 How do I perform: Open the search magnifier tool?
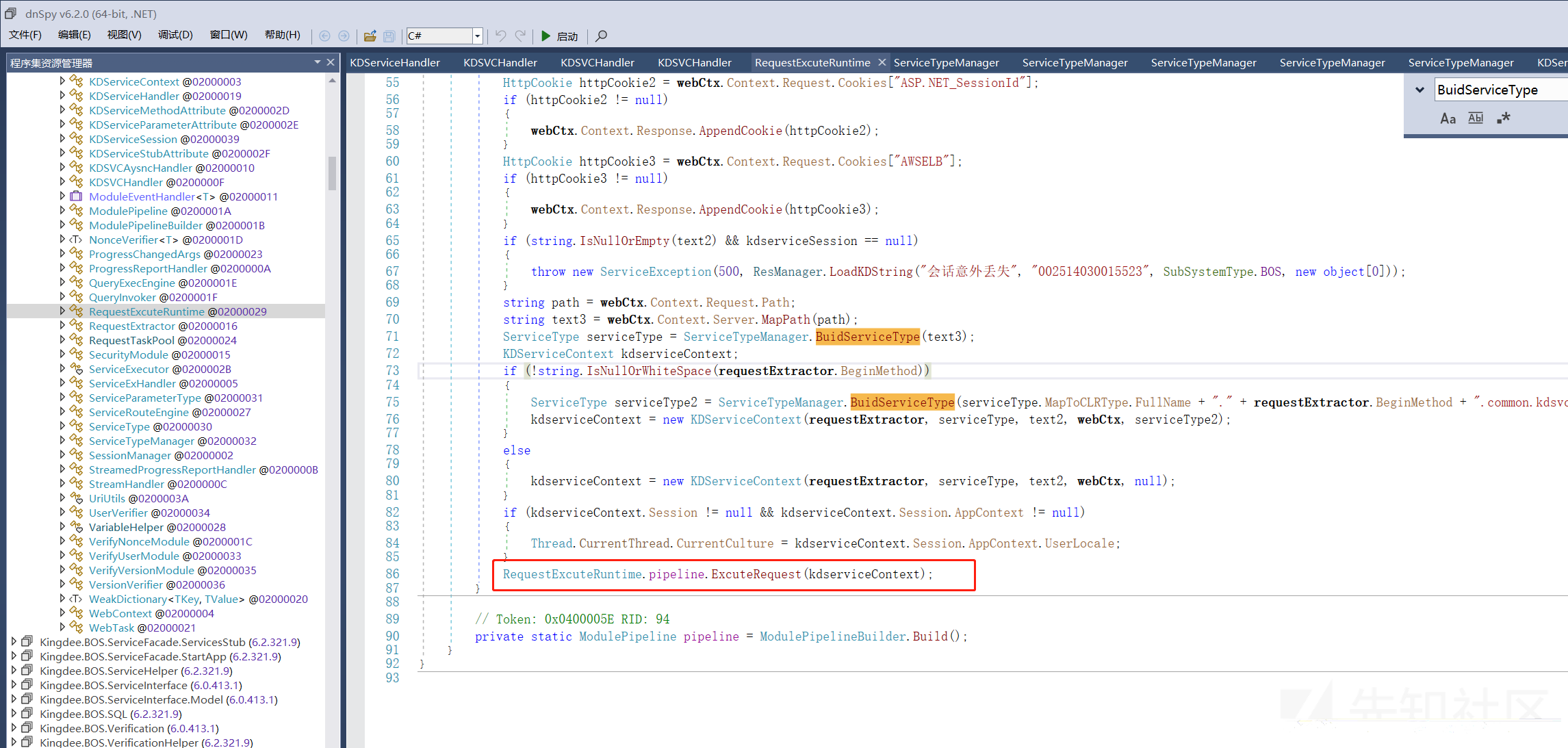click(601, 36)
